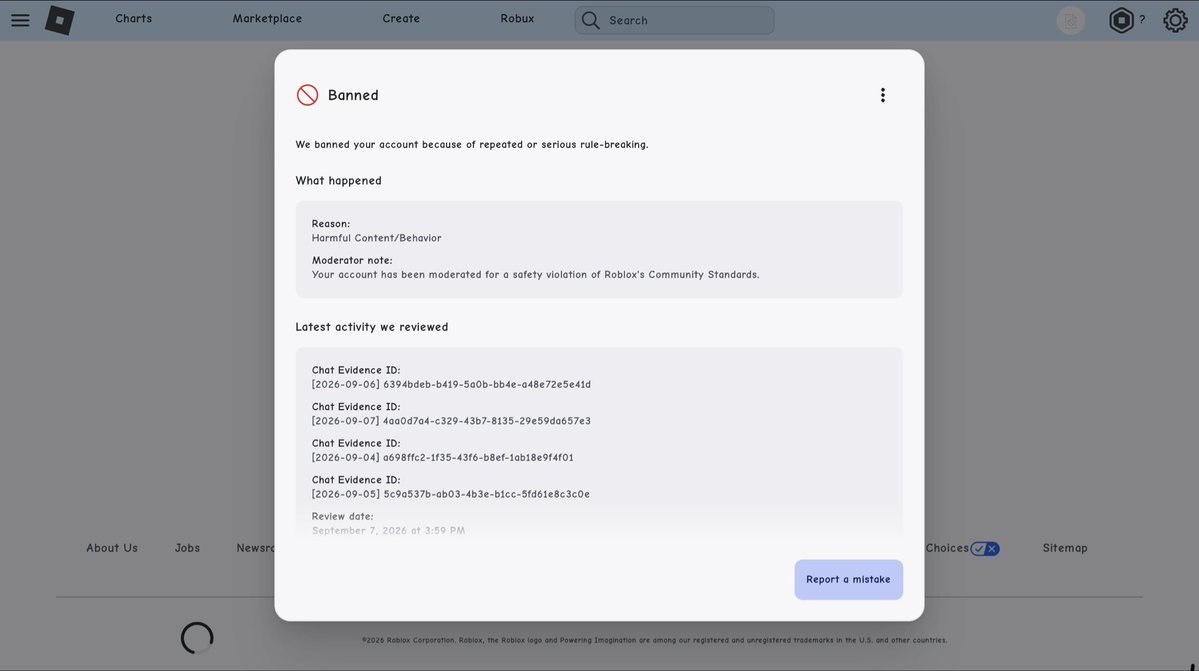The image size is (1199, 671).
Task: Click the Roblox copyright notice text
Action: [x=655, y=640]
